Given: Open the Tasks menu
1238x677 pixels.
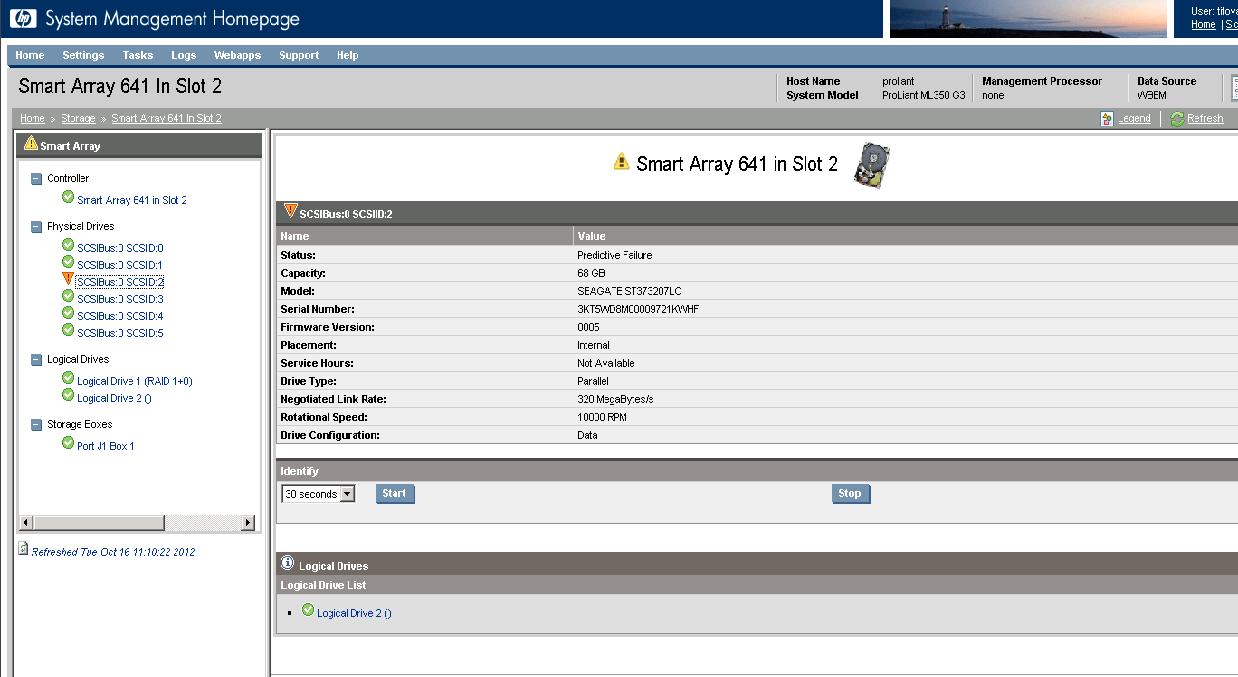Looking at the screenshot, I should tap(138, 56).
